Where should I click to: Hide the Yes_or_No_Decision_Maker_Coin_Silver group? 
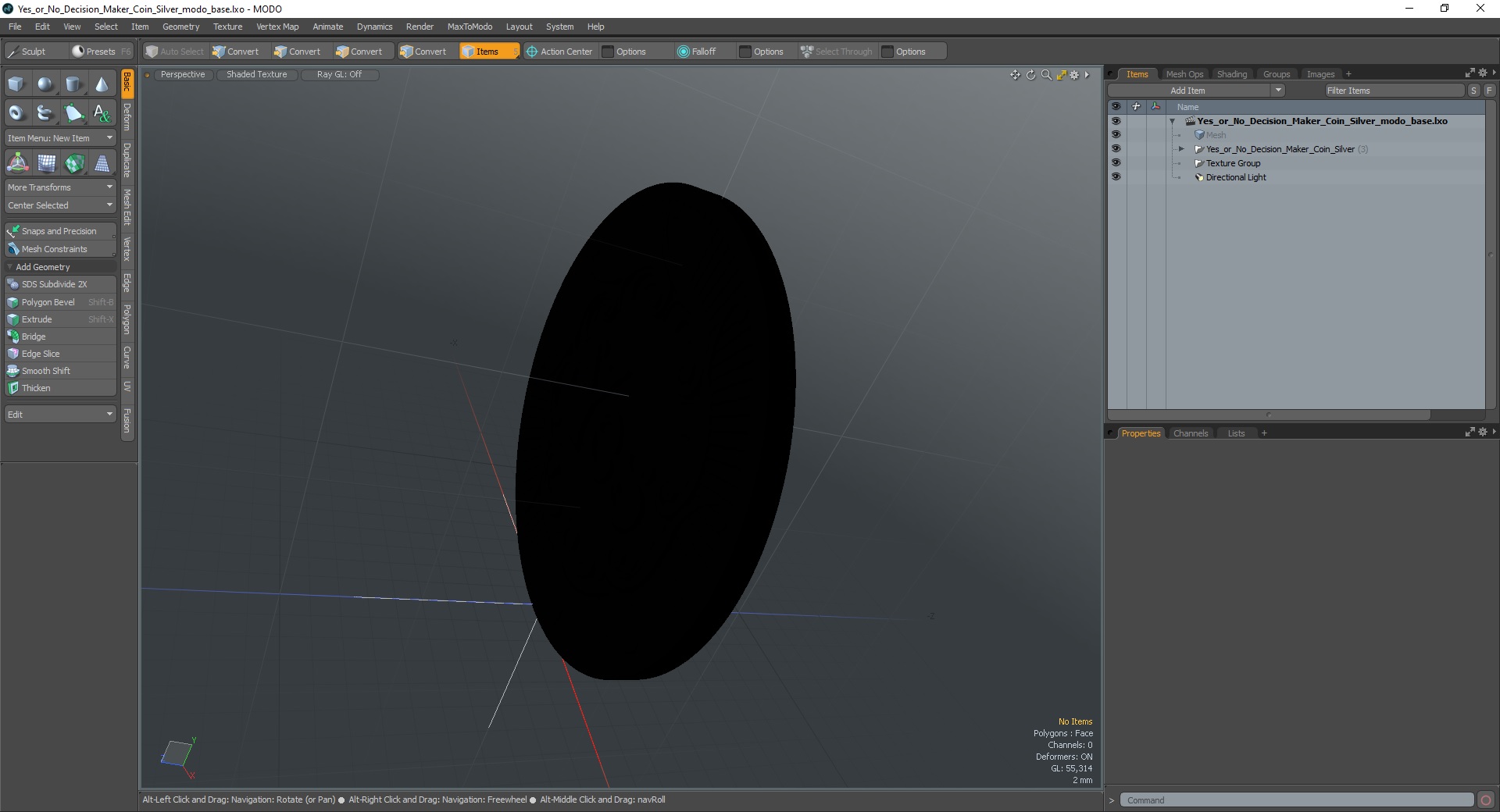coord(1116,149)
